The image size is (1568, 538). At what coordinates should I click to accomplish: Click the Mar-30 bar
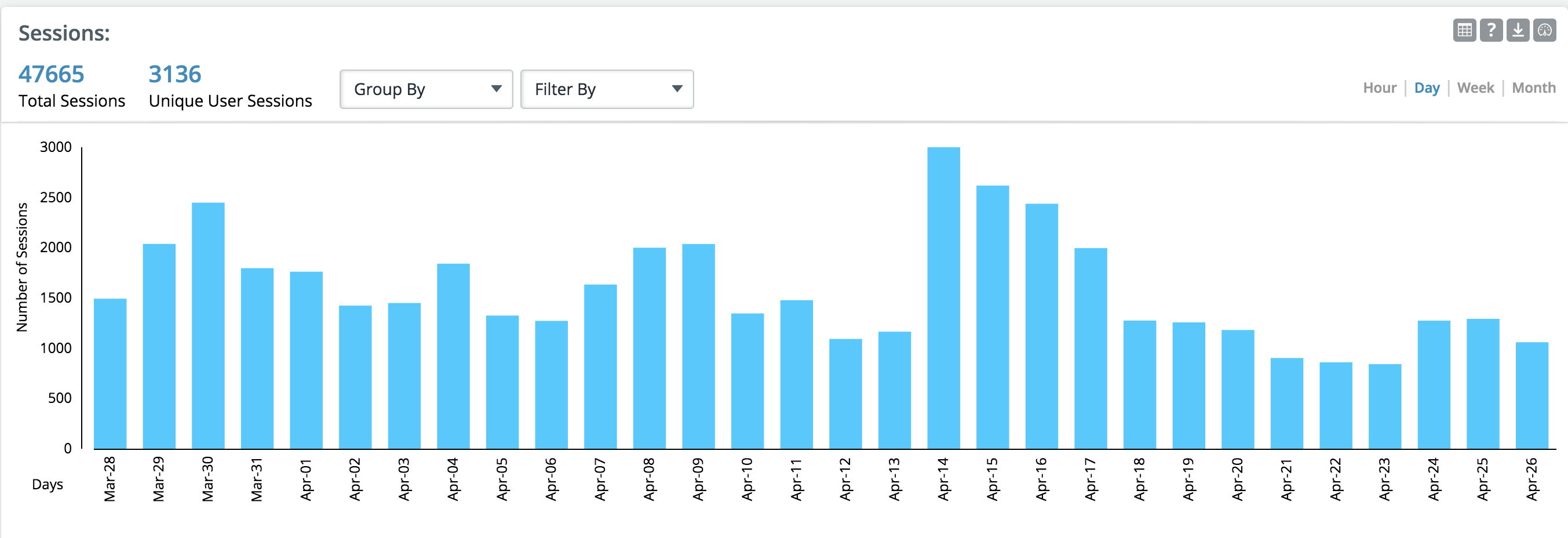[208, 326]
